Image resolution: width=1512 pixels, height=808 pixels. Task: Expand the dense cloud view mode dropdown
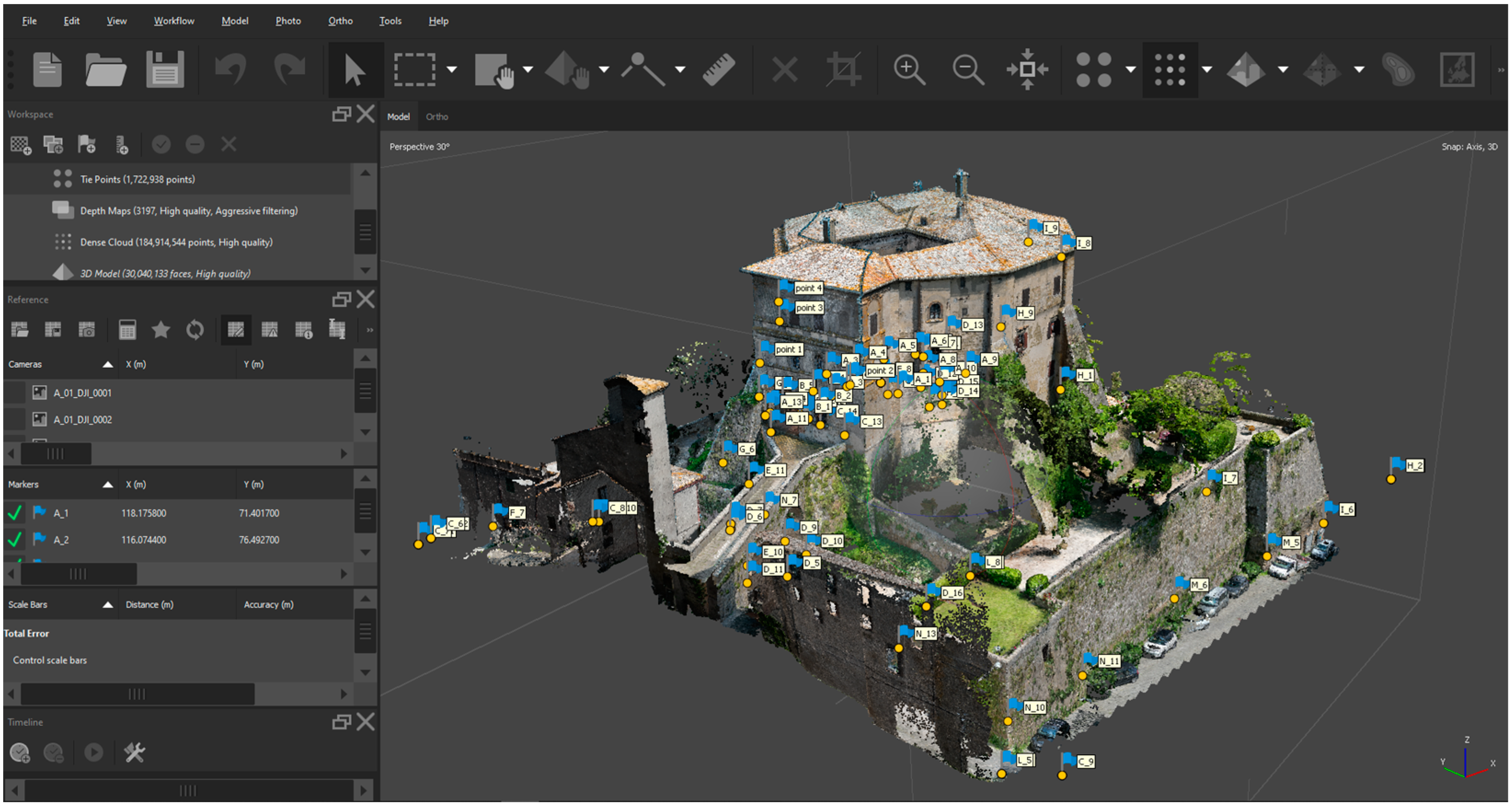tap(1207, 69)
